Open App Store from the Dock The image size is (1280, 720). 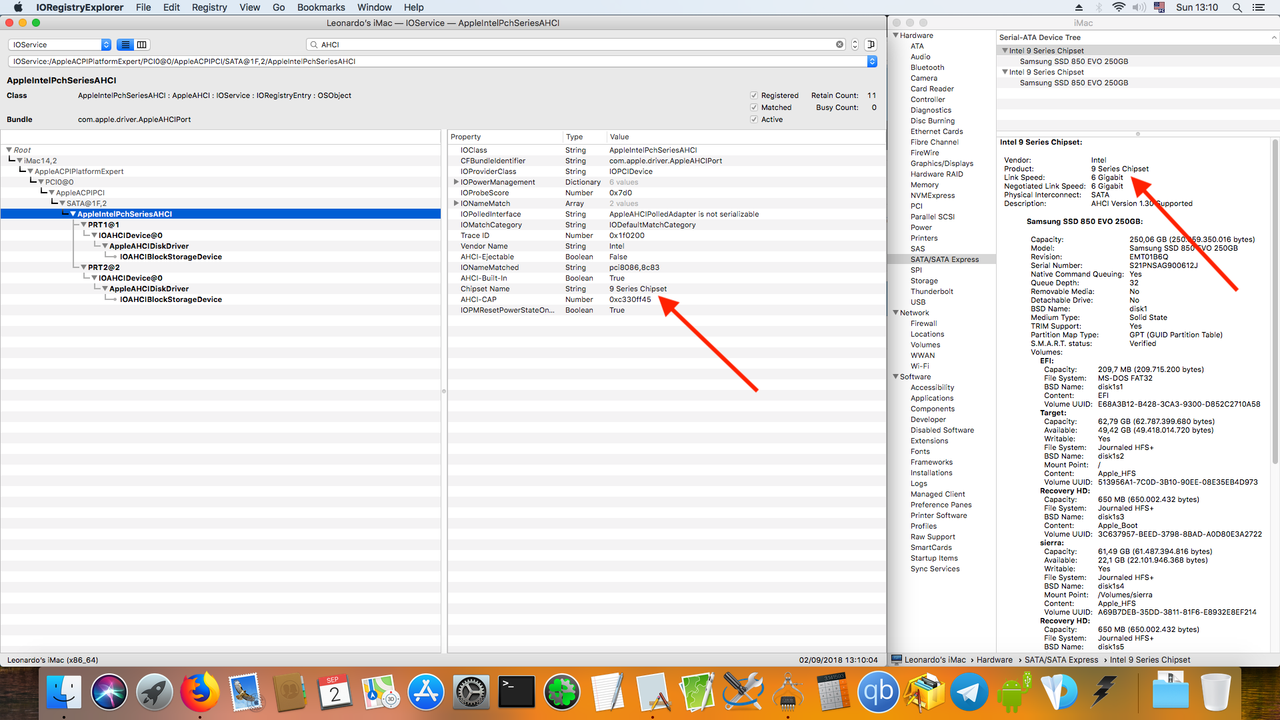[x=426, y=692]
